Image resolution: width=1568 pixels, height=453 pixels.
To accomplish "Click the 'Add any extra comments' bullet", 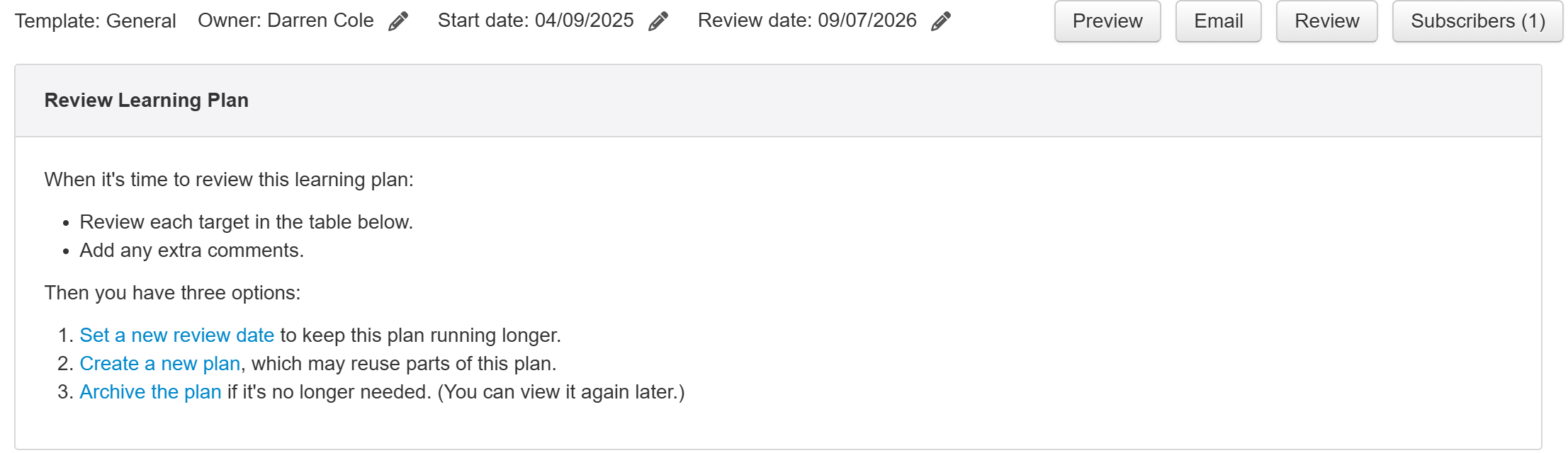I will coord(191,251).
